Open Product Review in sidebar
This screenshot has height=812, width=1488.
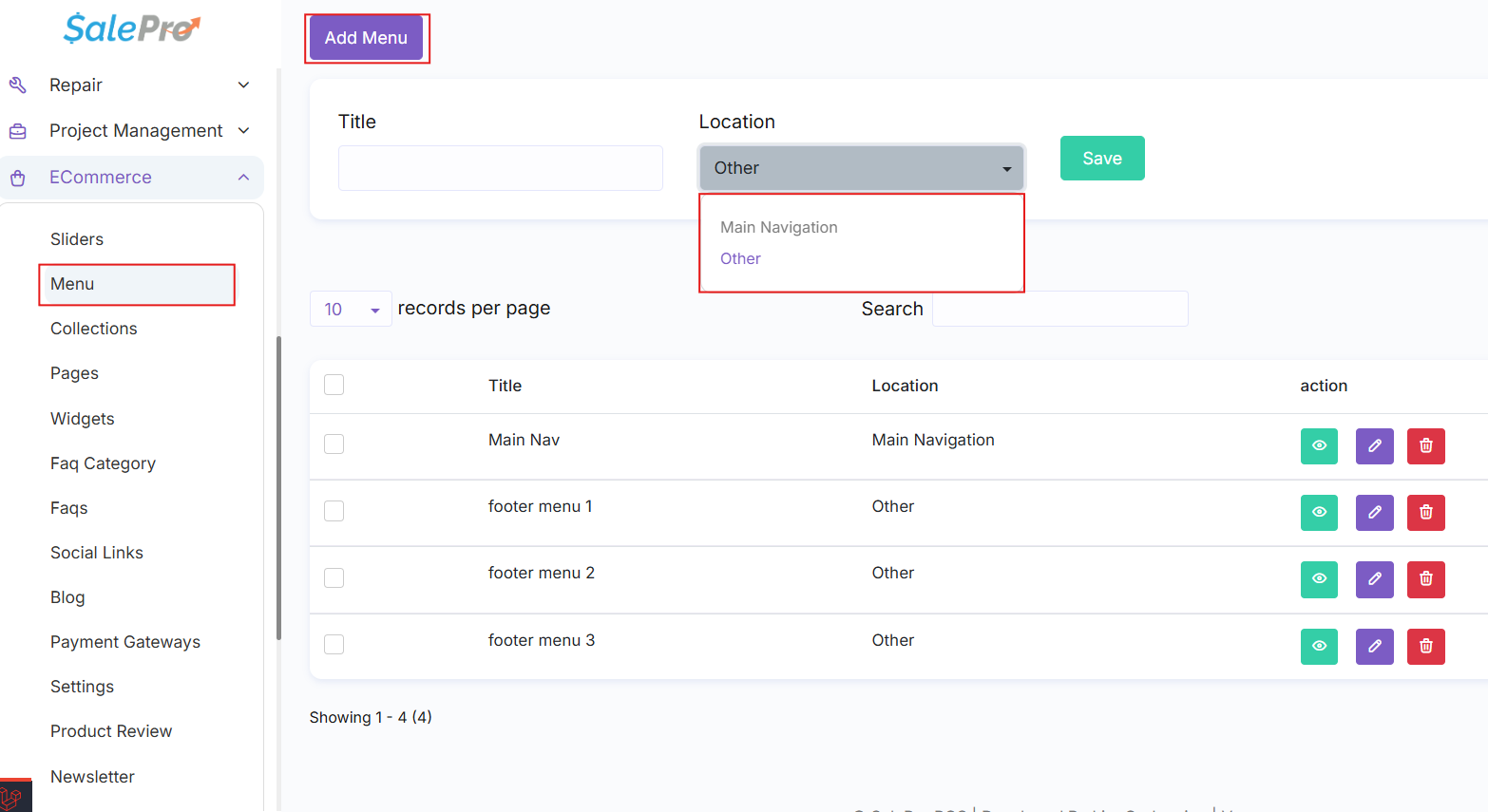coord(111,731)
